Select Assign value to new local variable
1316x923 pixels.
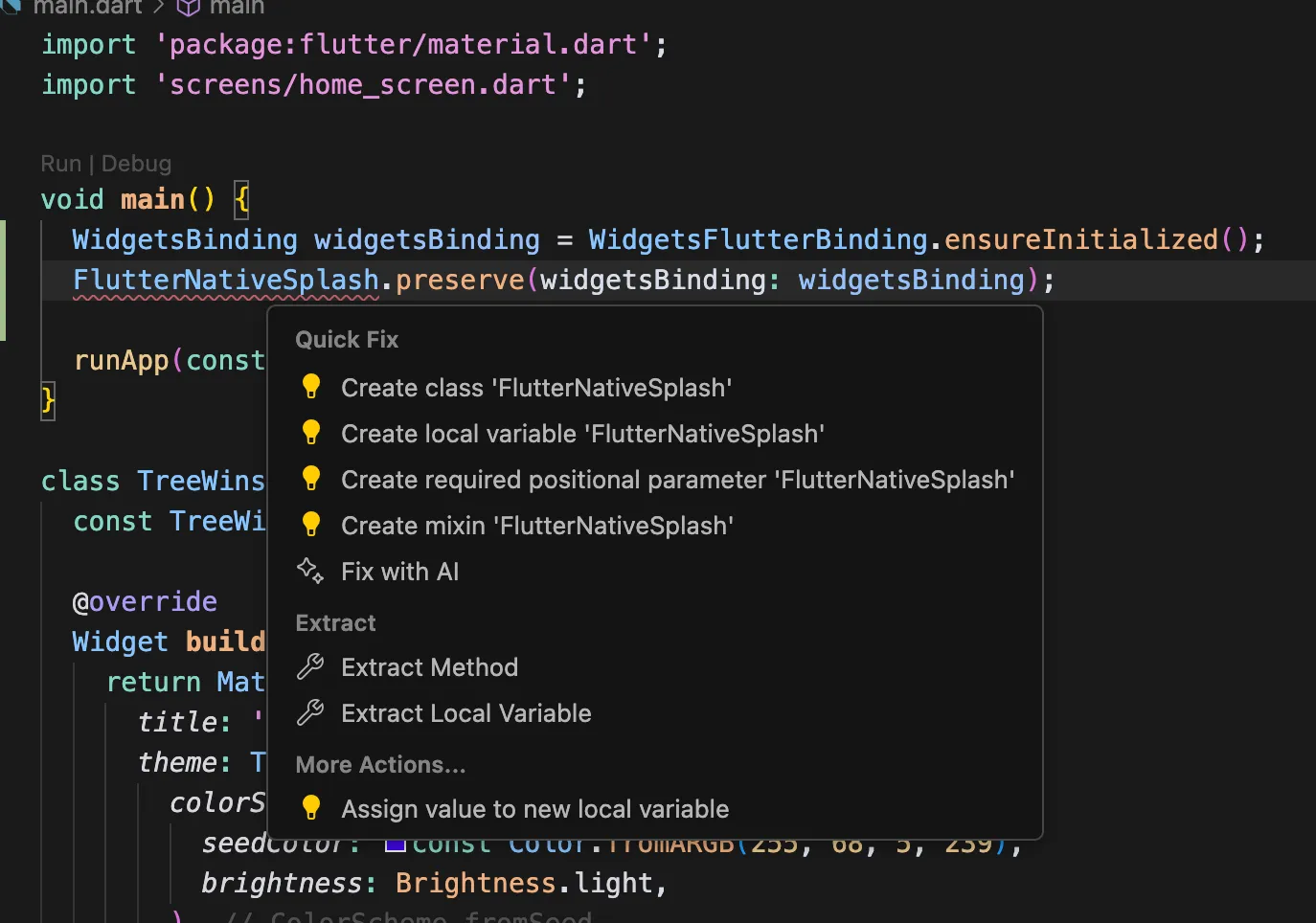tap(654, 809)
